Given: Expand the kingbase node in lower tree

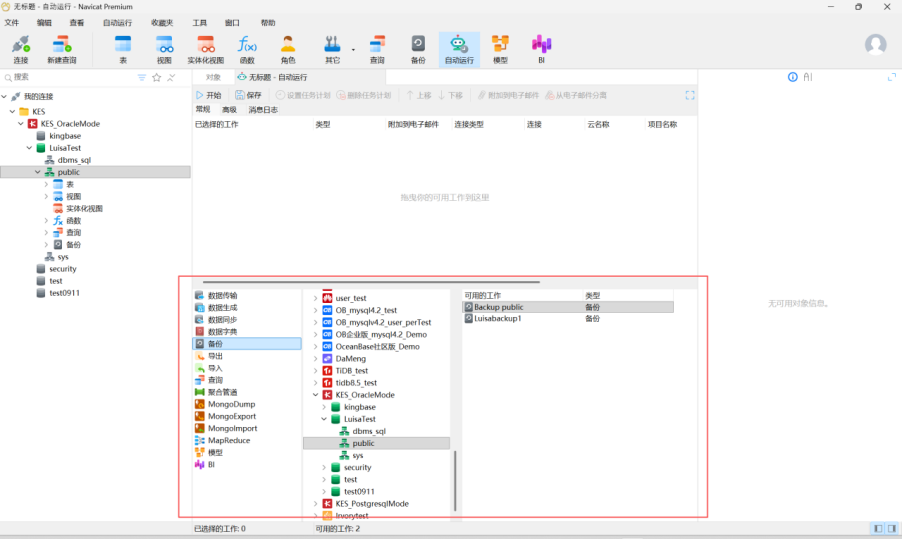Looking at the screenshot, I should [x=323, y=407].
